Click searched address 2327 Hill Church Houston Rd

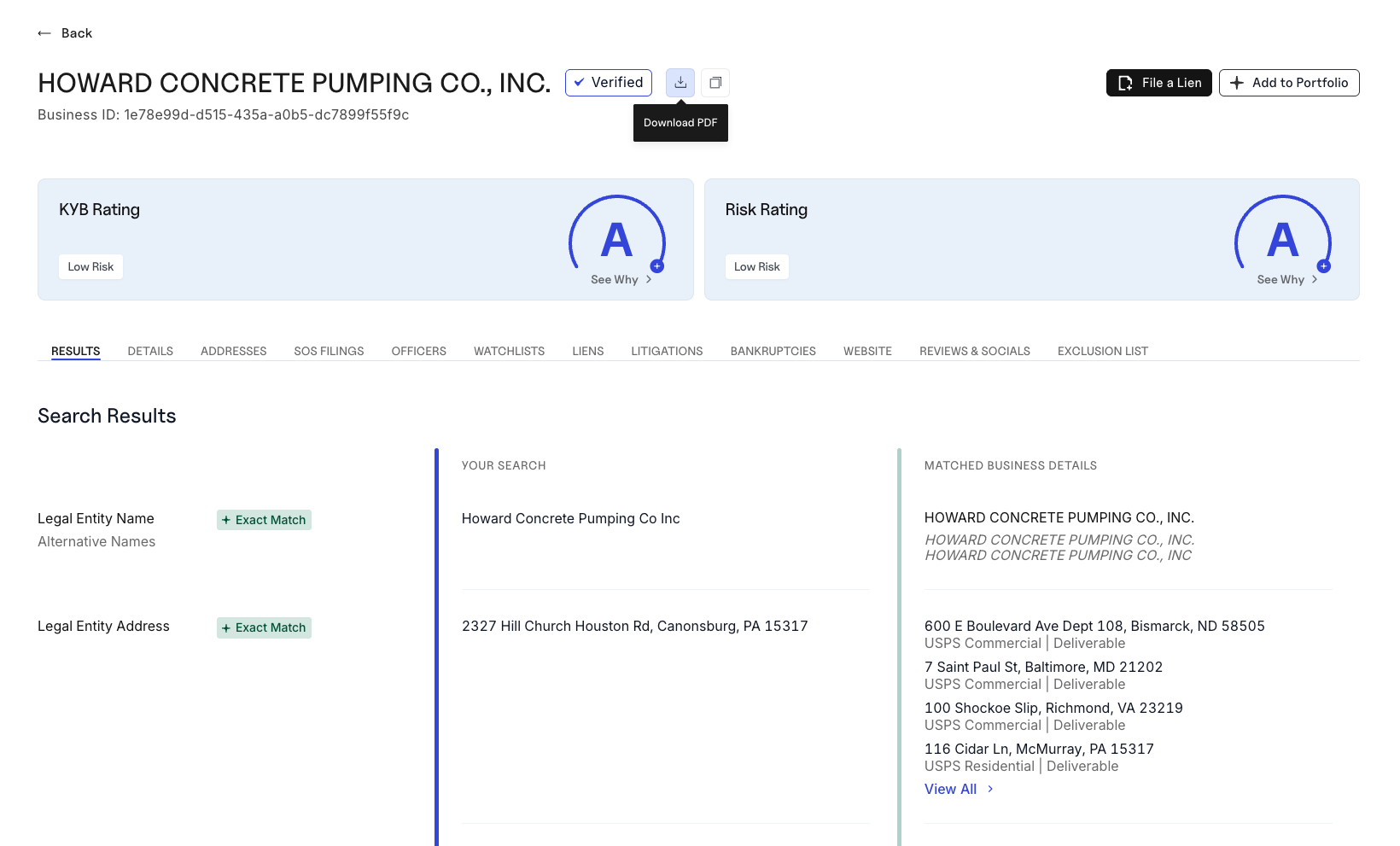(635, 627)
